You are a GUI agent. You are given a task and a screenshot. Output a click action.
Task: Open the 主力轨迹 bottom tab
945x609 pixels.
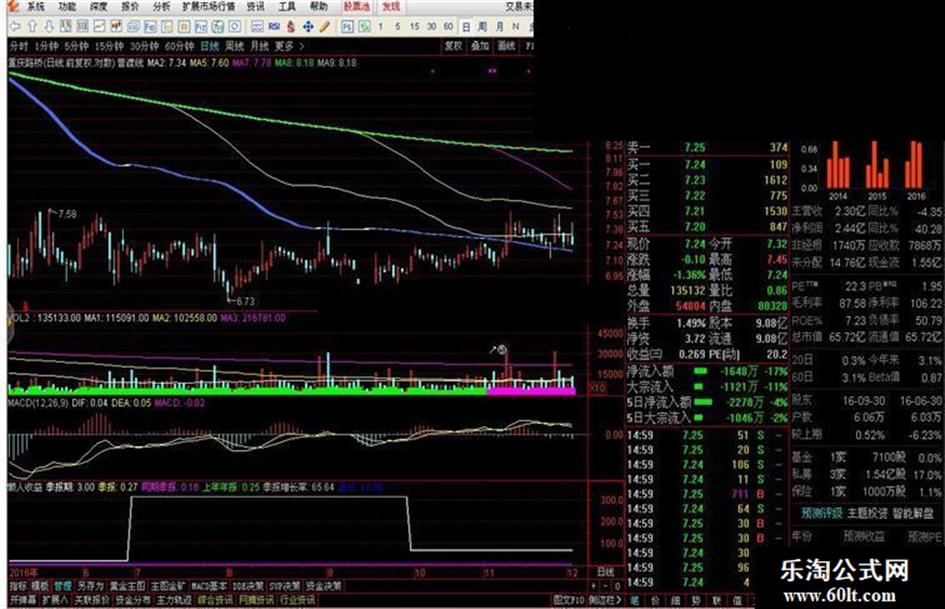click(x=174, y=600)
